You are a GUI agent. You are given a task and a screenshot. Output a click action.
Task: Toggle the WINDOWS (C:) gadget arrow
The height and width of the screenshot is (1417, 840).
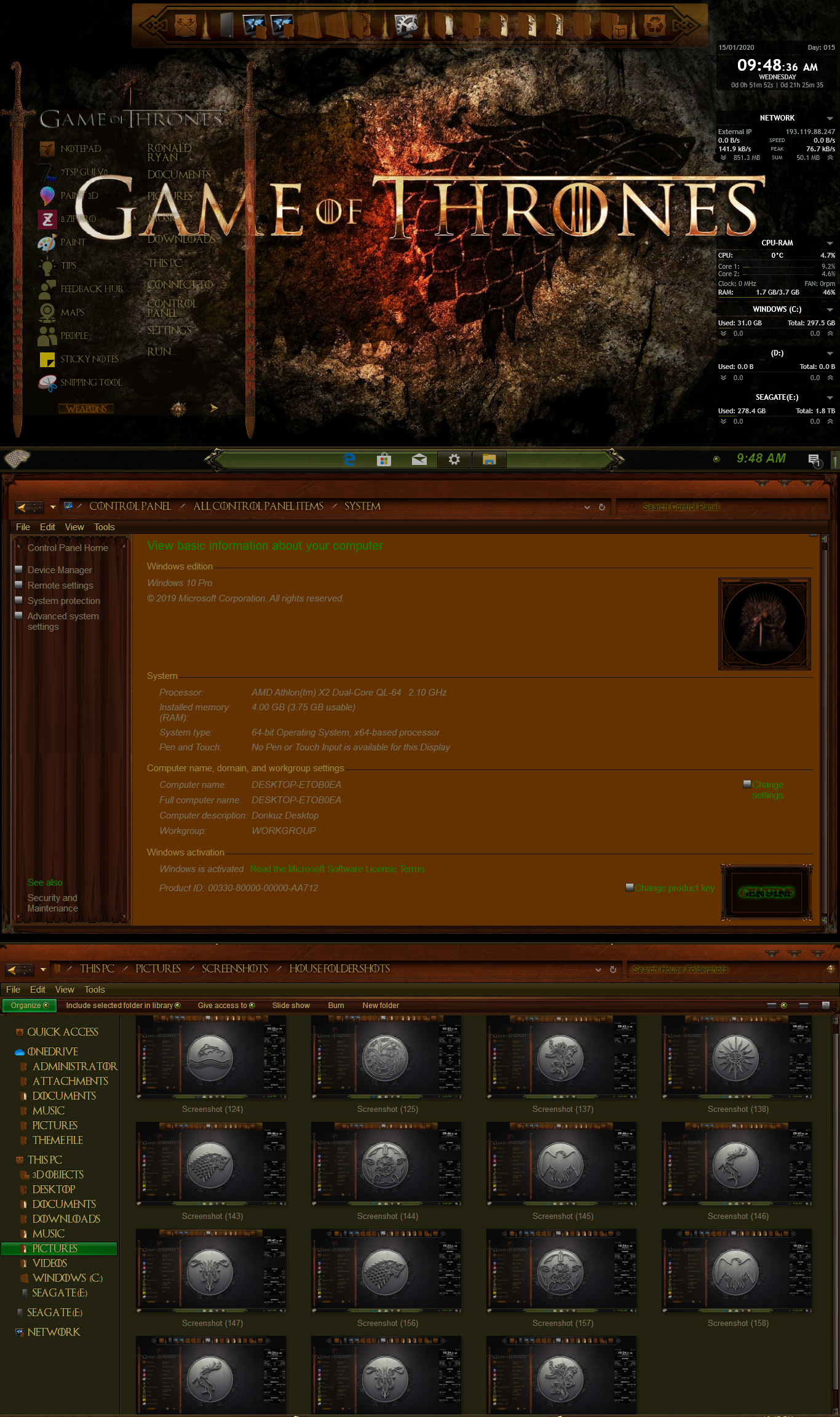(830, 309)
